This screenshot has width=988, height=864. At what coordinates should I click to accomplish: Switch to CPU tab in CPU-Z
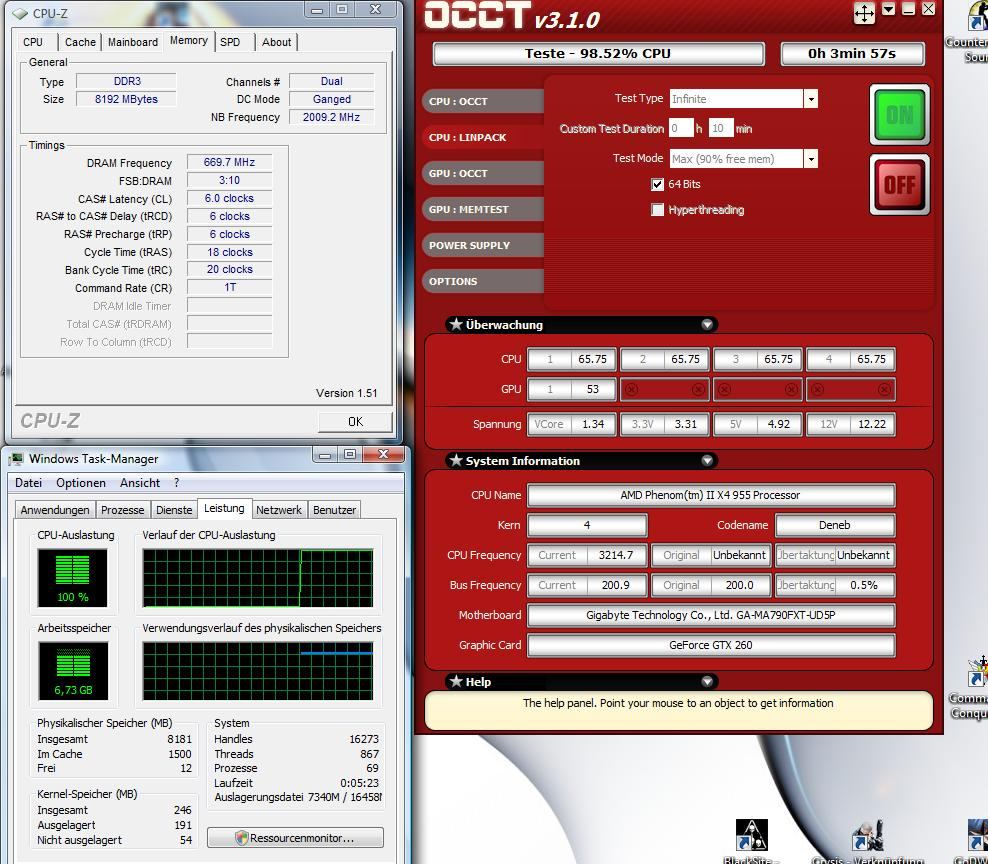tap(33, 42)
